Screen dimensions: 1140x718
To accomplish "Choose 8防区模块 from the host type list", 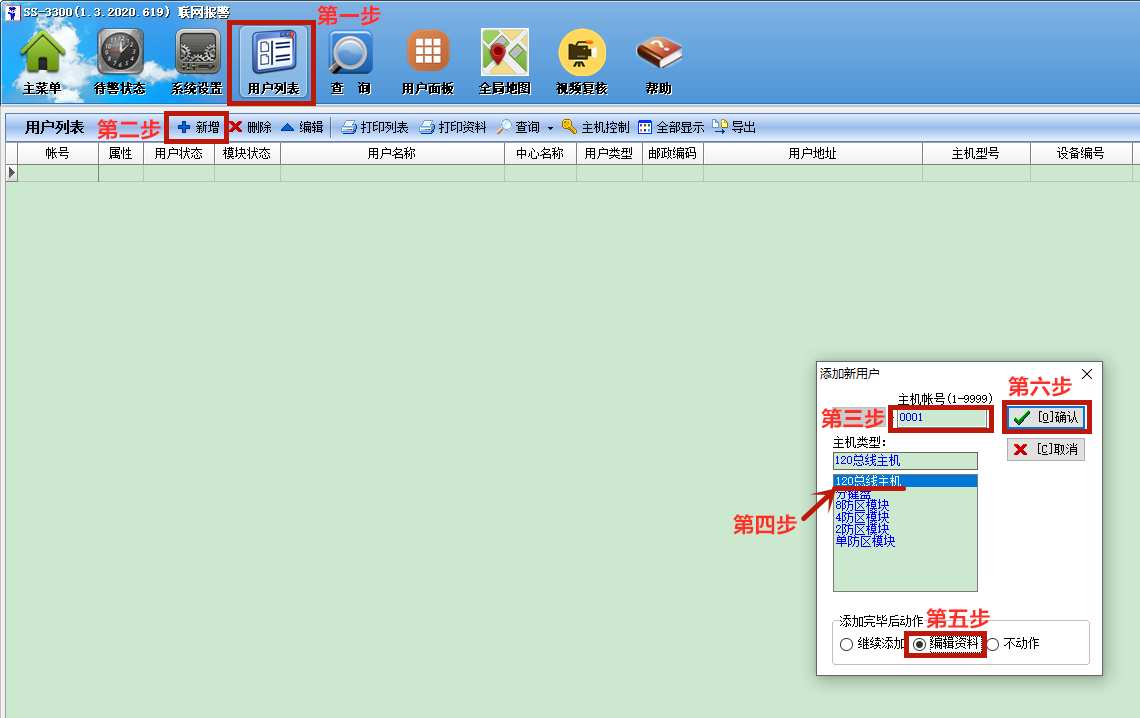I will [861, 505].
